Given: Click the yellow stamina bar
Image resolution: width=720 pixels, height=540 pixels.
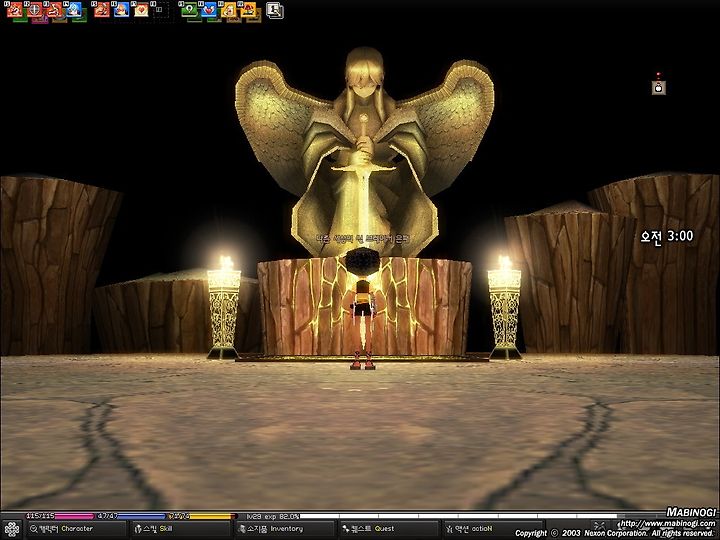Looking at the screenshot, I should (x=202, y=516).
